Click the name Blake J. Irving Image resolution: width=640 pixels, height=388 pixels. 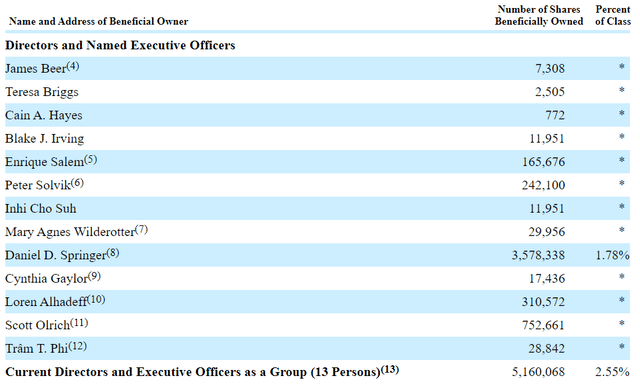pos(44,139)
